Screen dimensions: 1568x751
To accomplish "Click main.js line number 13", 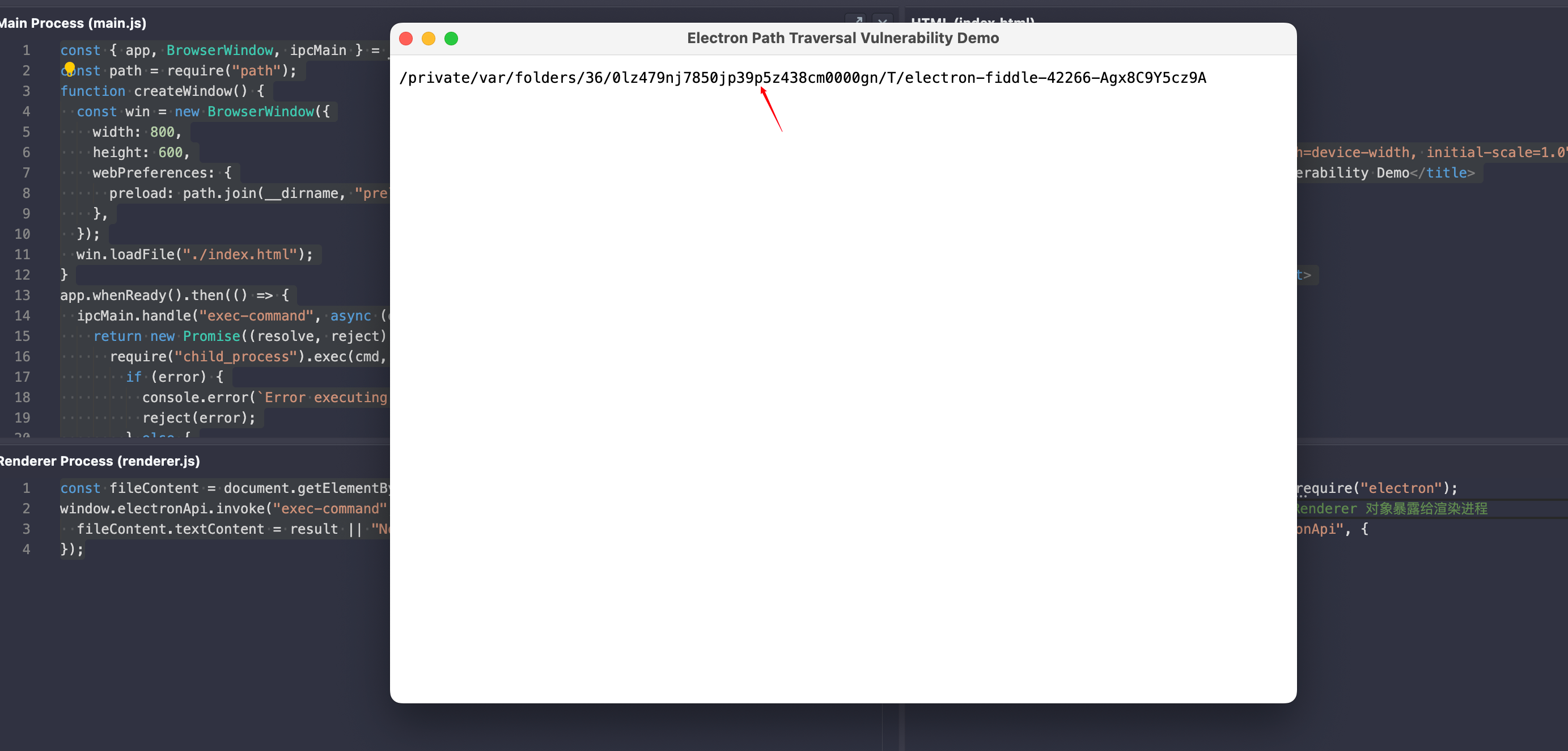I will tap(23, 296).
